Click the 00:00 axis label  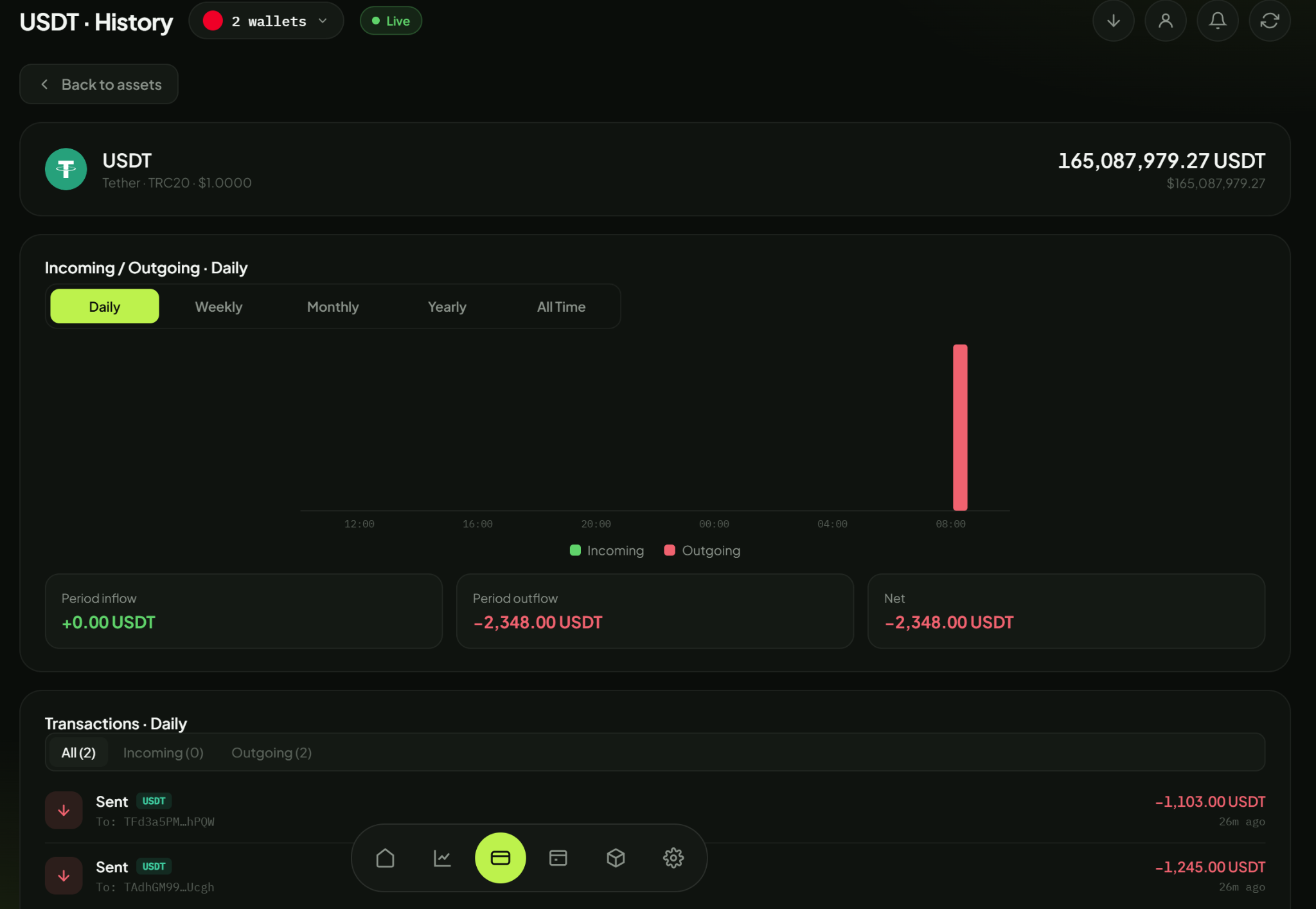[714, 524]
